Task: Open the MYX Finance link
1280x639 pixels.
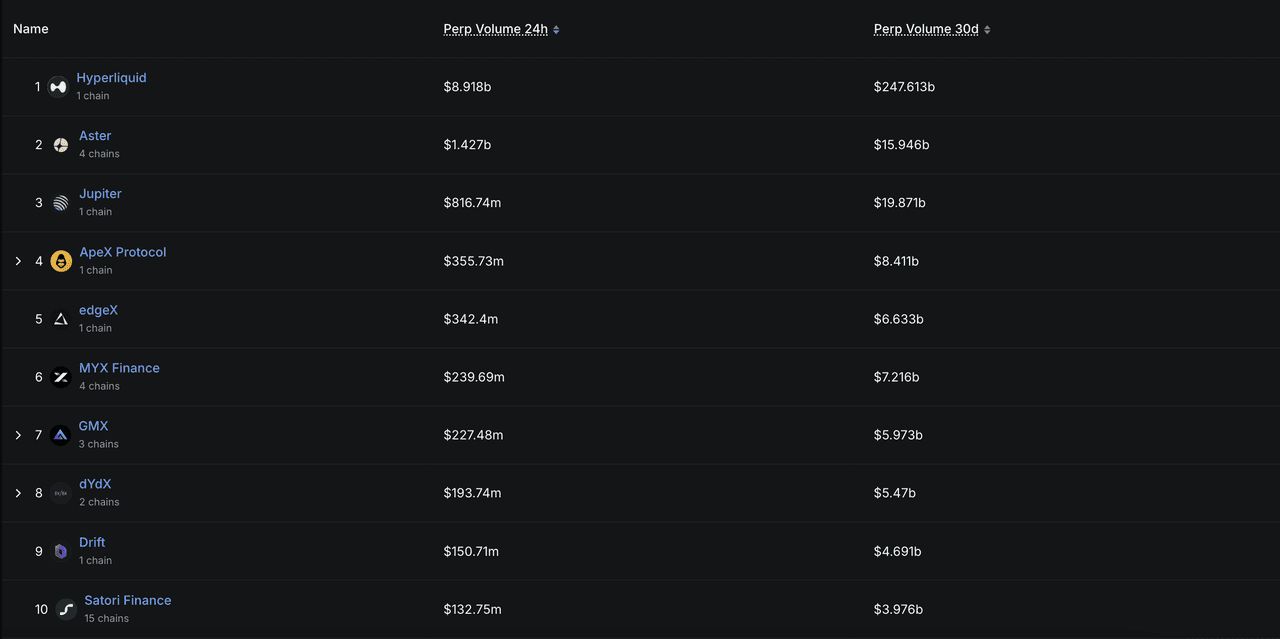Action: point(119,368)
